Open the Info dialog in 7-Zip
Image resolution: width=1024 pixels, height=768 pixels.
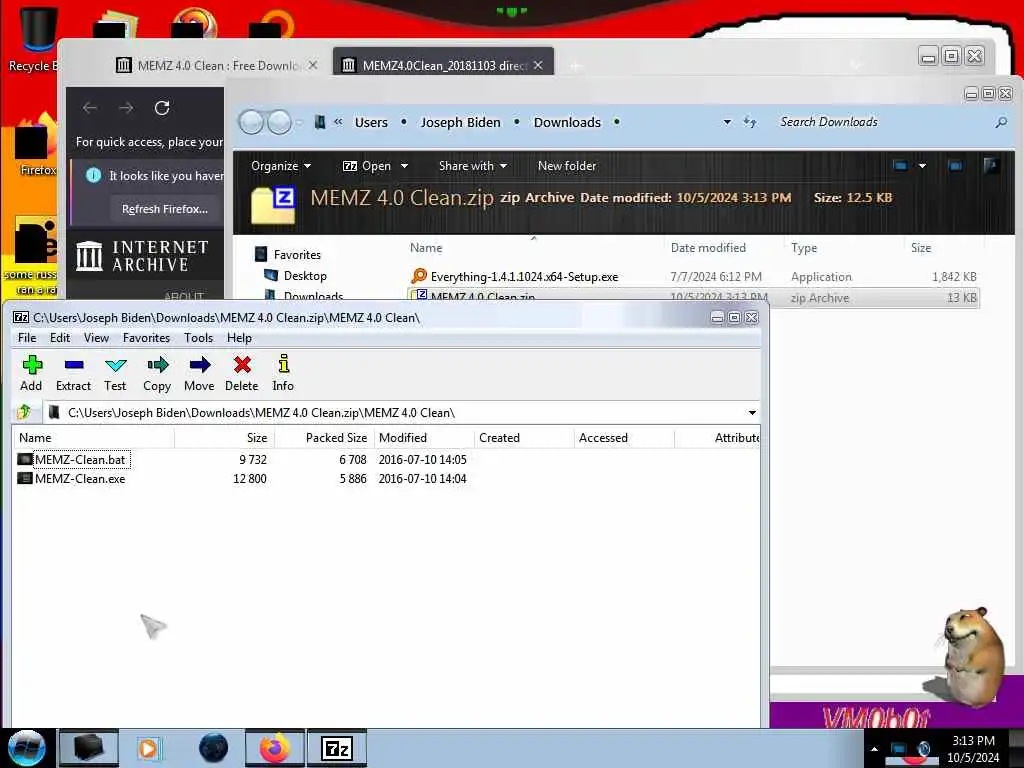(283, 373)
